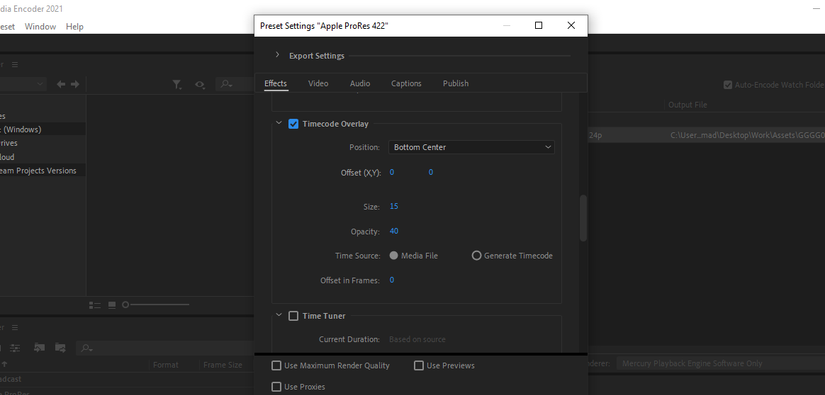Click the Preset Settings vertical scrollbar

pyautogui.click(x=583, y=218)
